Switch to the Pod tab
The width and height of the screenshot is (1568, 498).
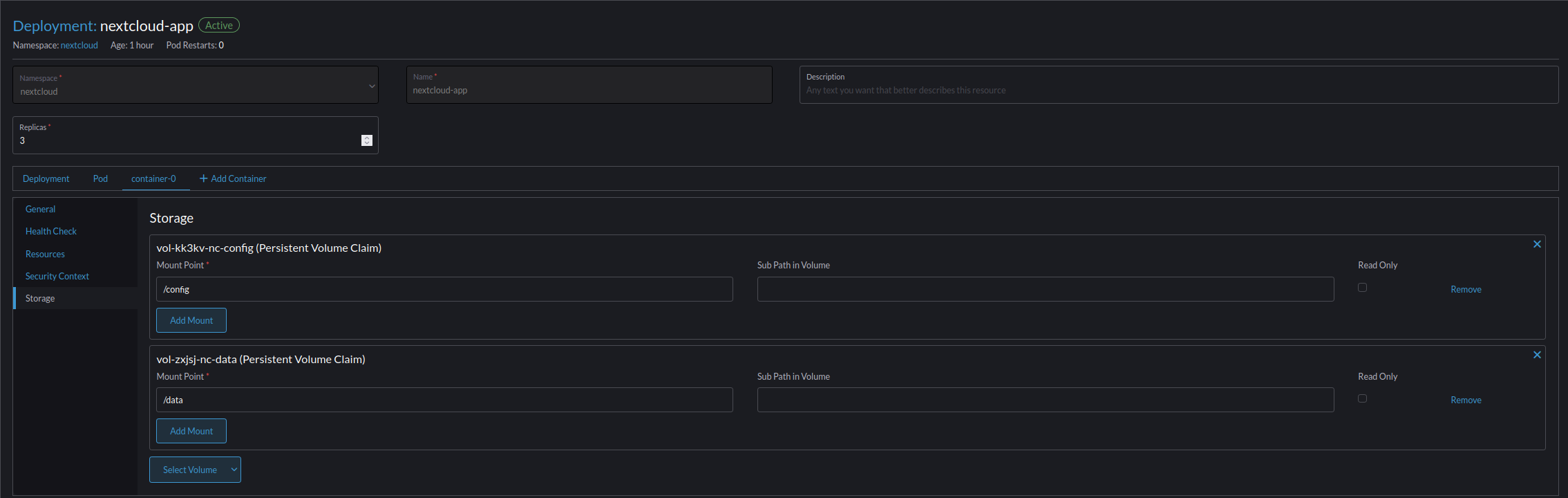coord(100,178)
